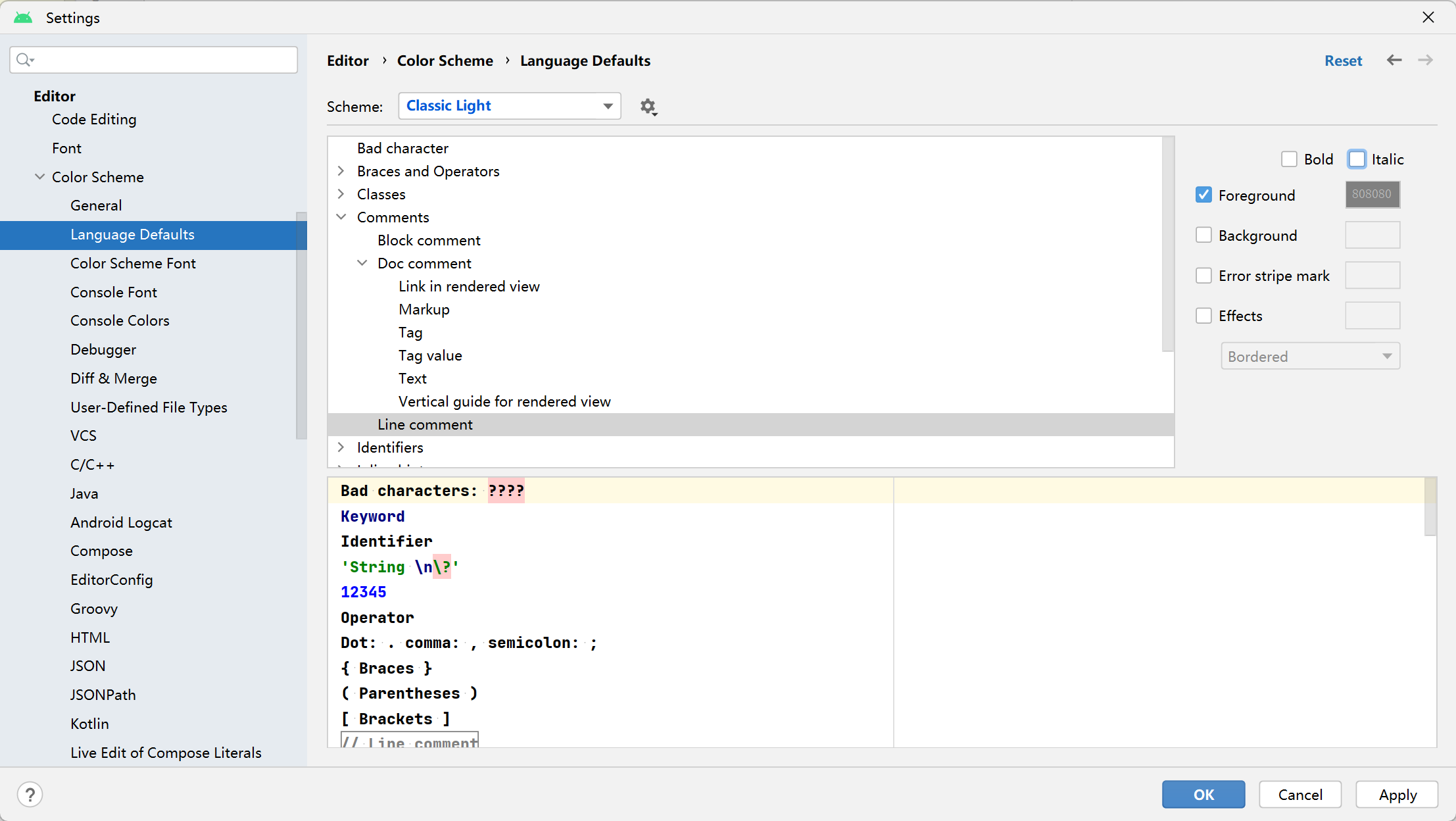Screen dimensions: 1456x821
Task: Click the attributes tree vertical scrollbar
Action: [1168, 243]
